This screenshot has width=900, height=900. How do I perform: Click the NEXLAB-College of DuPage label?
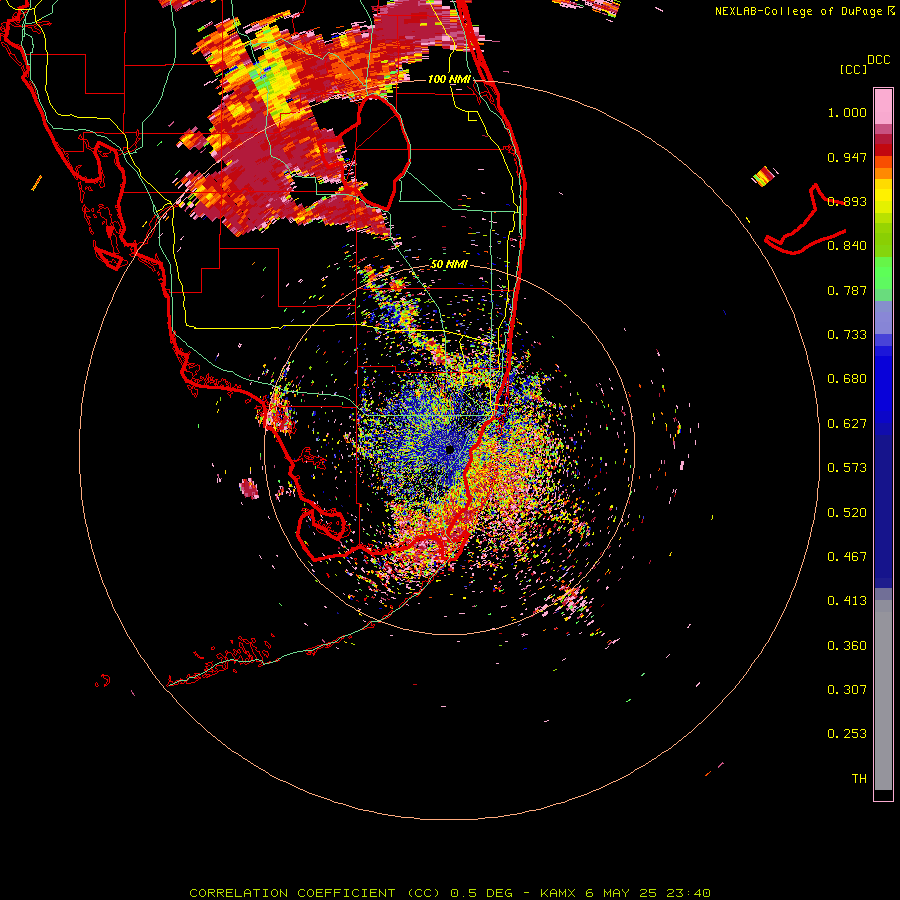pos(798,11)
